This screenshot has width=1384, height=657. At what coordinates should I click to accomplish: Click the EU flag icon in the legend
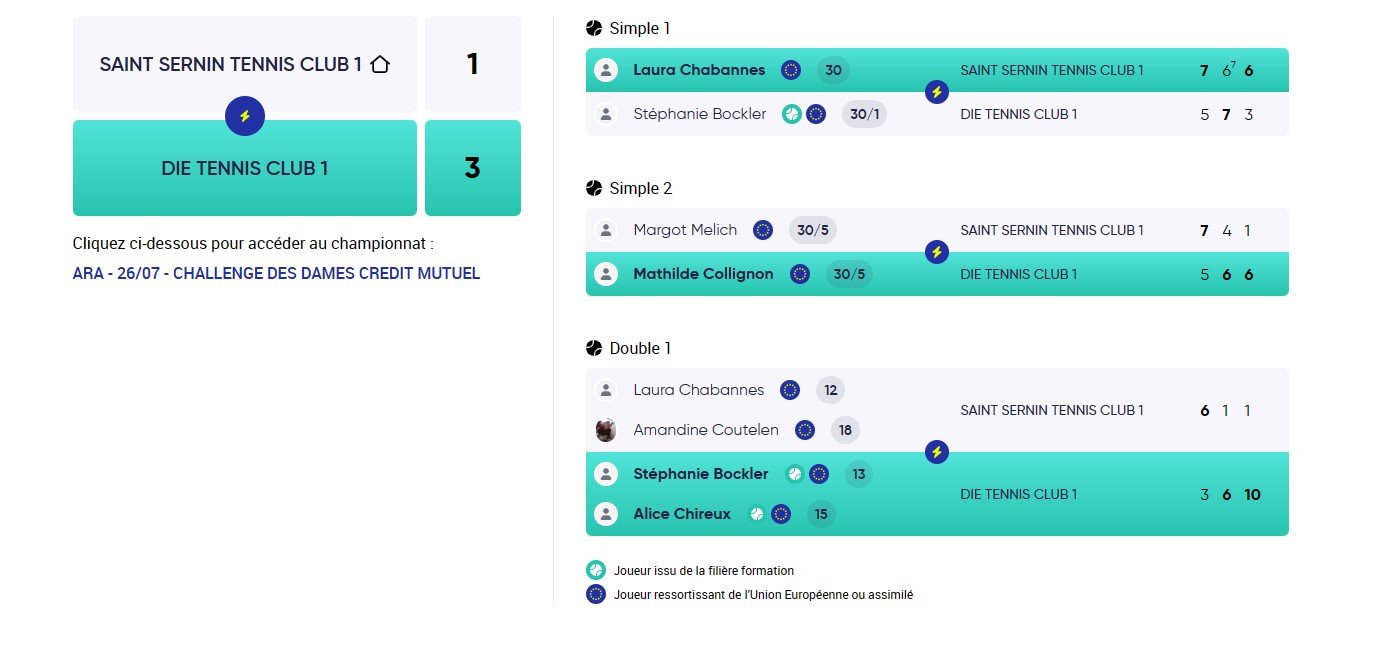[x=596, y=594]
